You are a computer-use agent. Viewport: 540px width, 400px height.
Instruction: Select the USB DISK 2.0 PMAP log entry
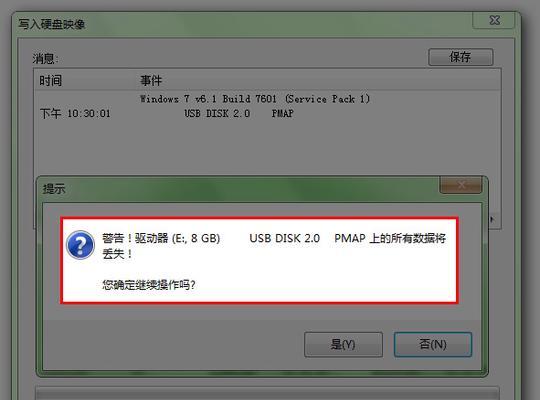click(x=239, y=113)
